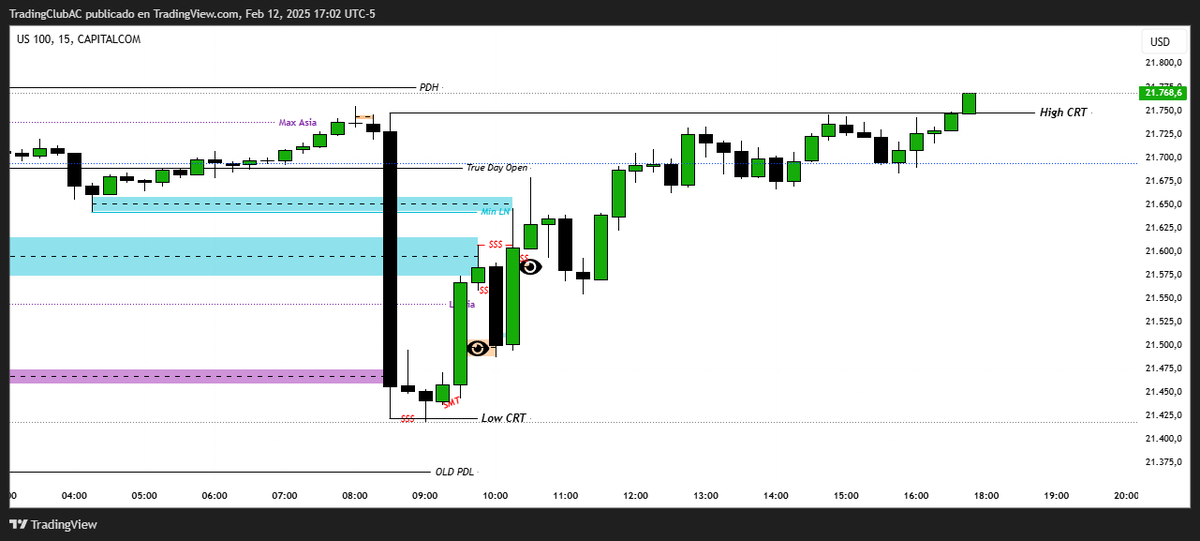Click the 16:00 time axis label
This screenshot has width=1200, height=541.
click(x=916, y=495)
